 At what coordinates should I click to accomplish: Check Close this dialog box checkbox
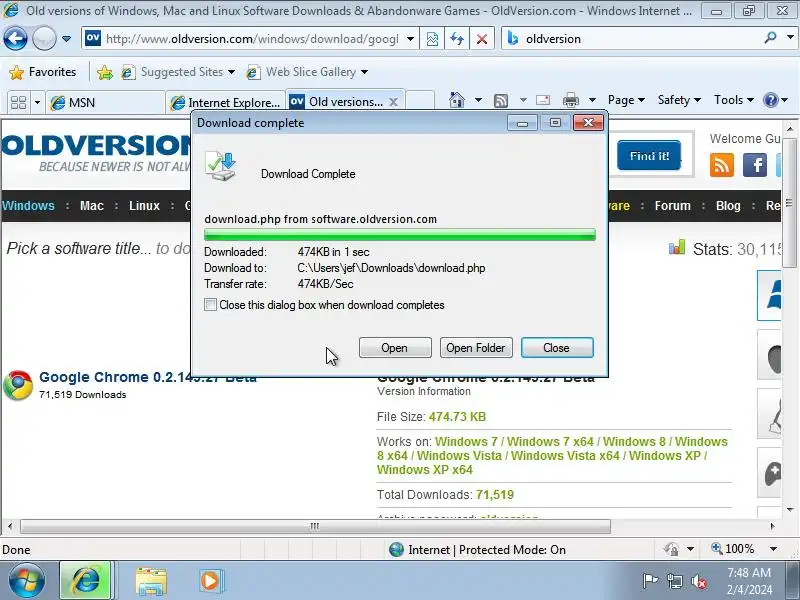210,305
